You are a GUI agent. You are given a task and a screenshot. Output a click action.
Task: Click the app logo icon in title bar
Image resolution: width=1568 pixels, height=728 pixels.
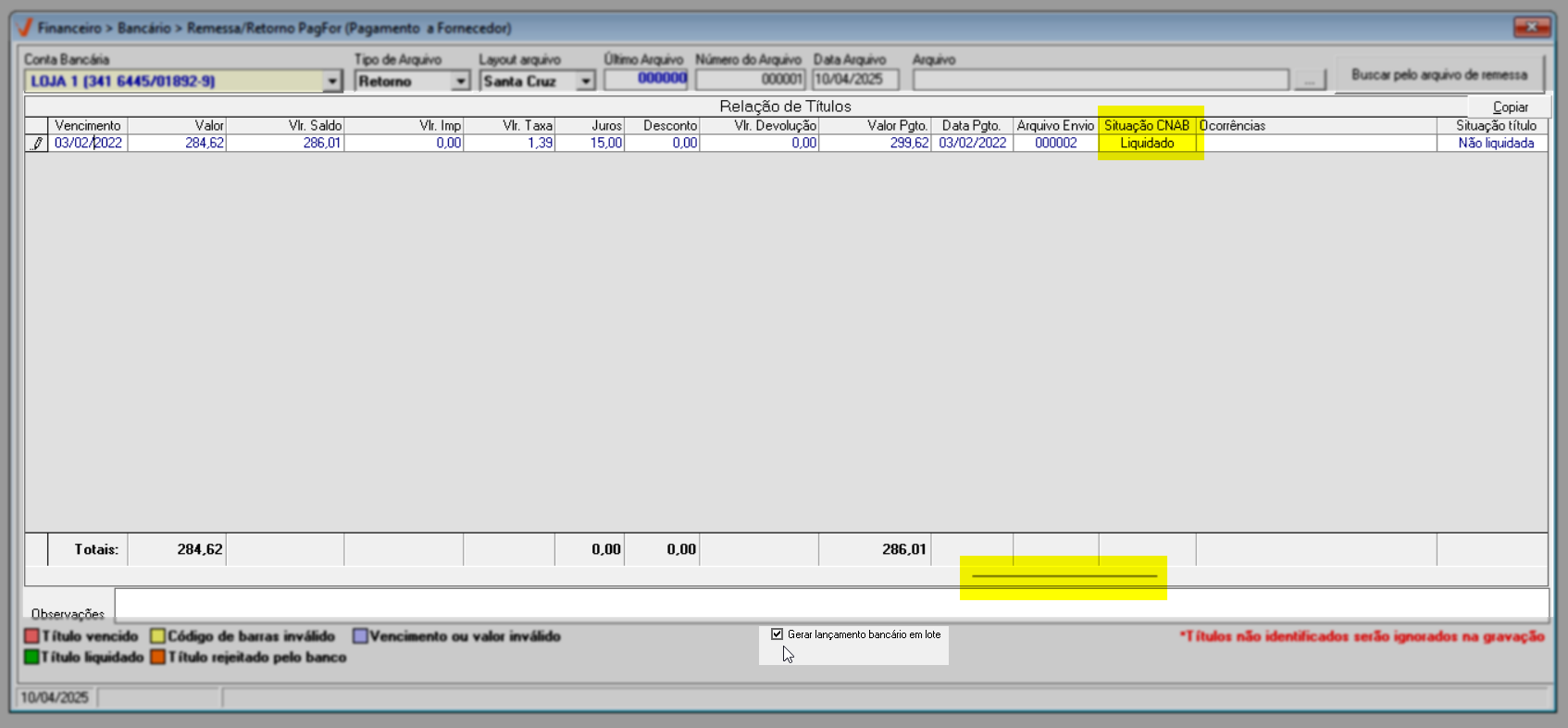(25, 28)
